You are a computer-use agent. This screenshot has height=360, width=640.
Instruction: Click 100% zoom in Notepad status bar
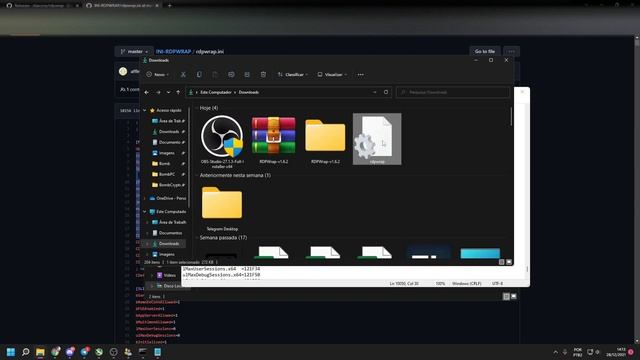[440, 283]
